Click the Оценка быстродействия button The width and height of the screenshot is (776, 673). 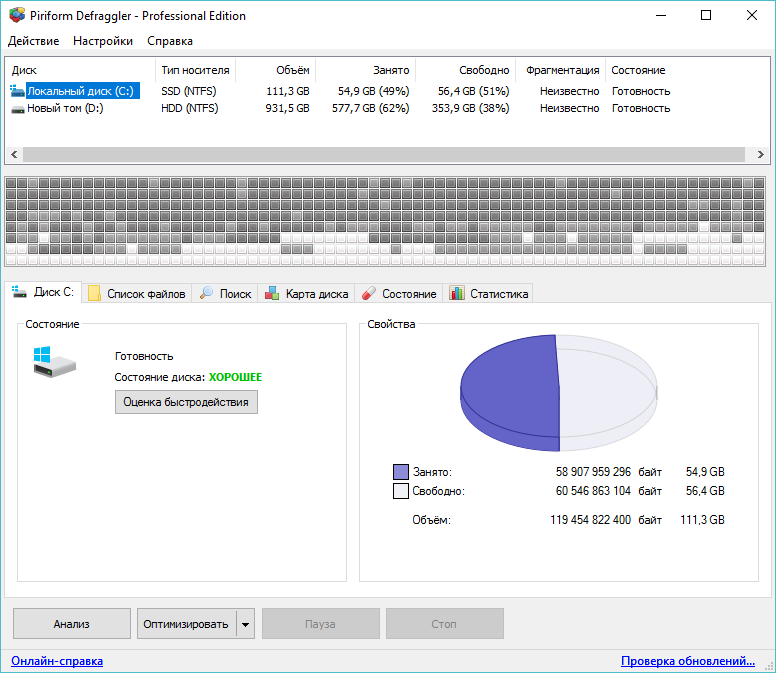[186, 402]
